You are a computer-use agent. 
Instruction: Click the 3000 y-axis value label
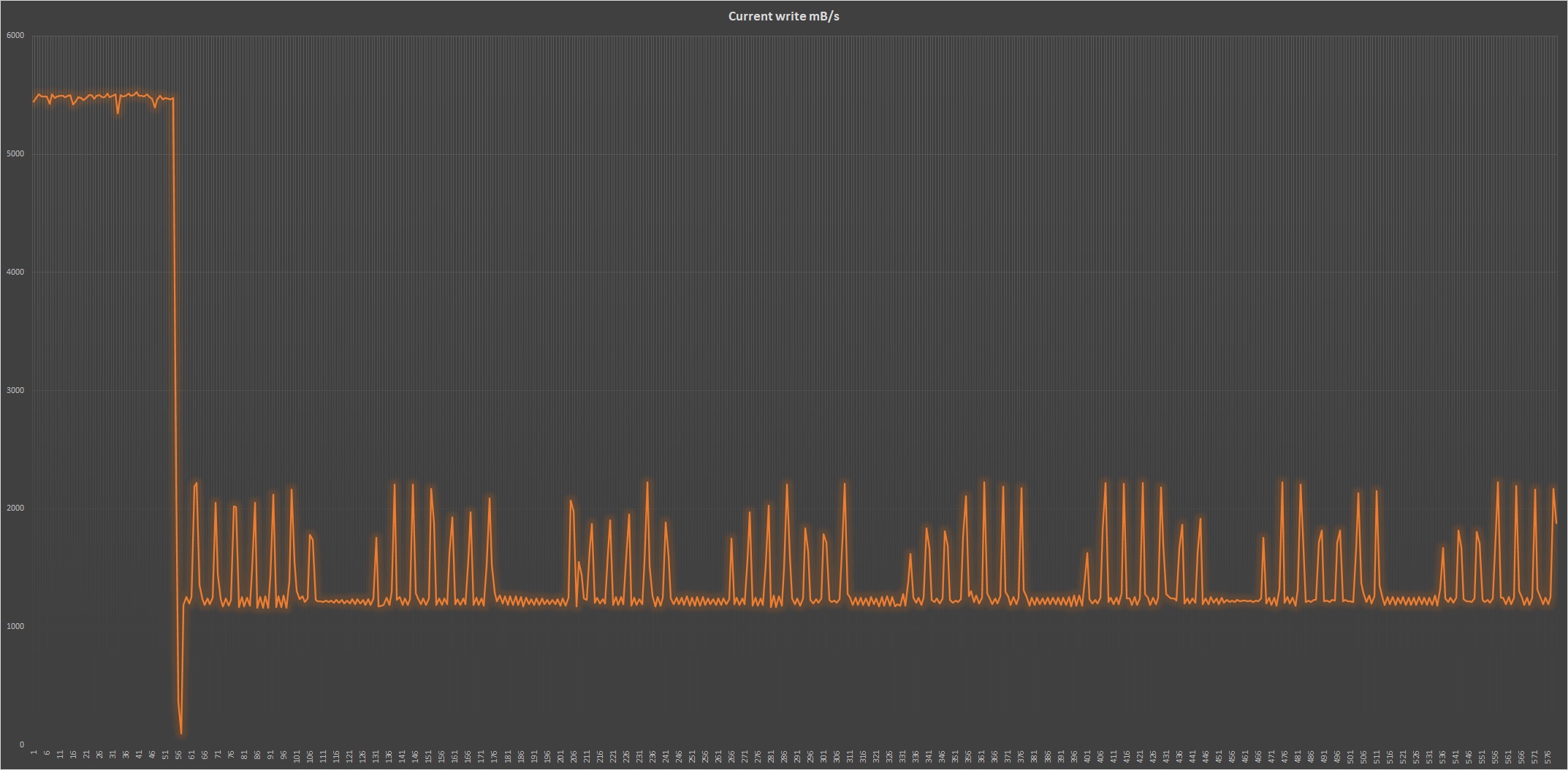tap(15, 390)
